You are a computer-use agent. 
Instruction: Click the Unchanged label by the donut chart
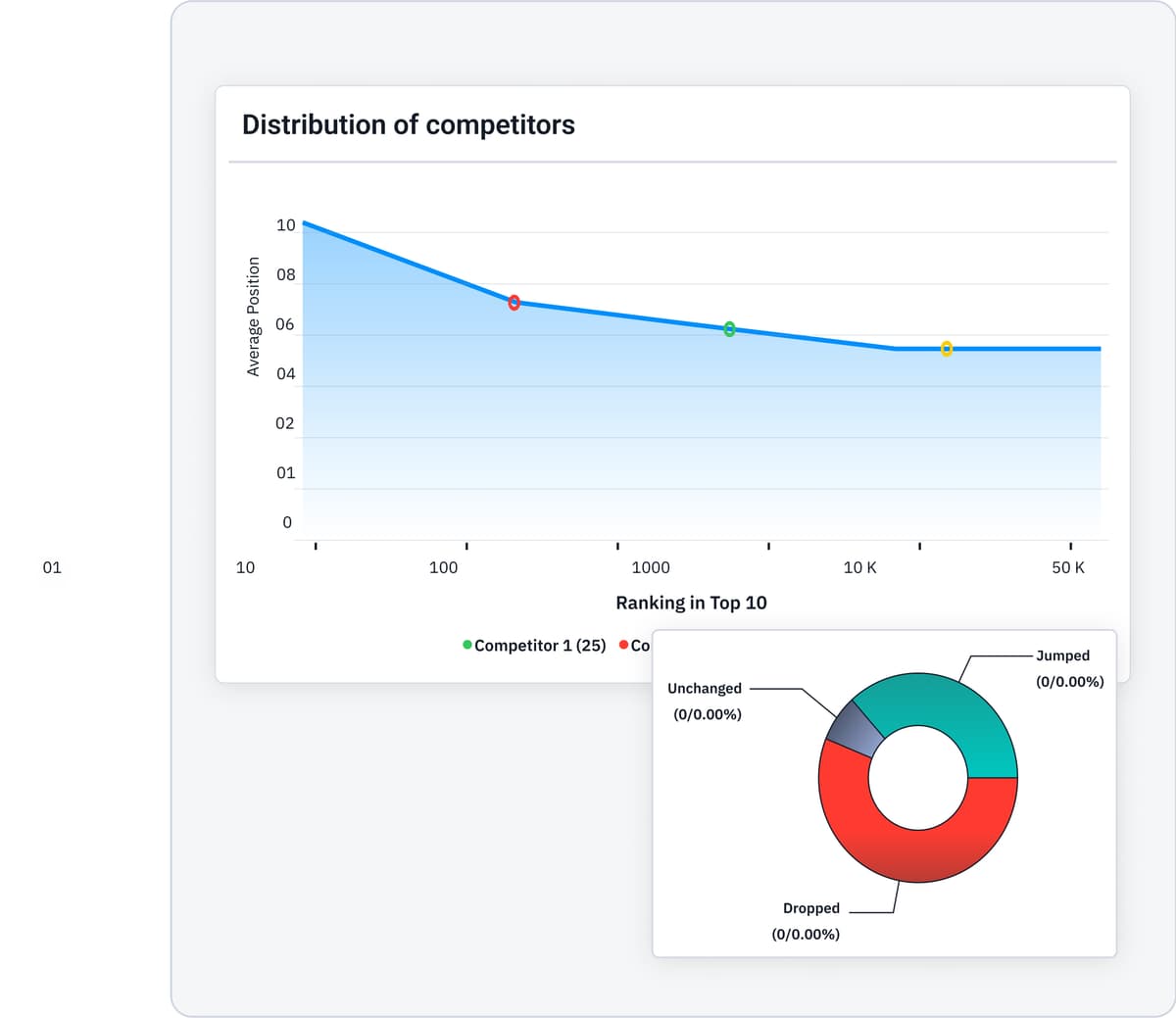pyautogui.click(x=704, y=689)
